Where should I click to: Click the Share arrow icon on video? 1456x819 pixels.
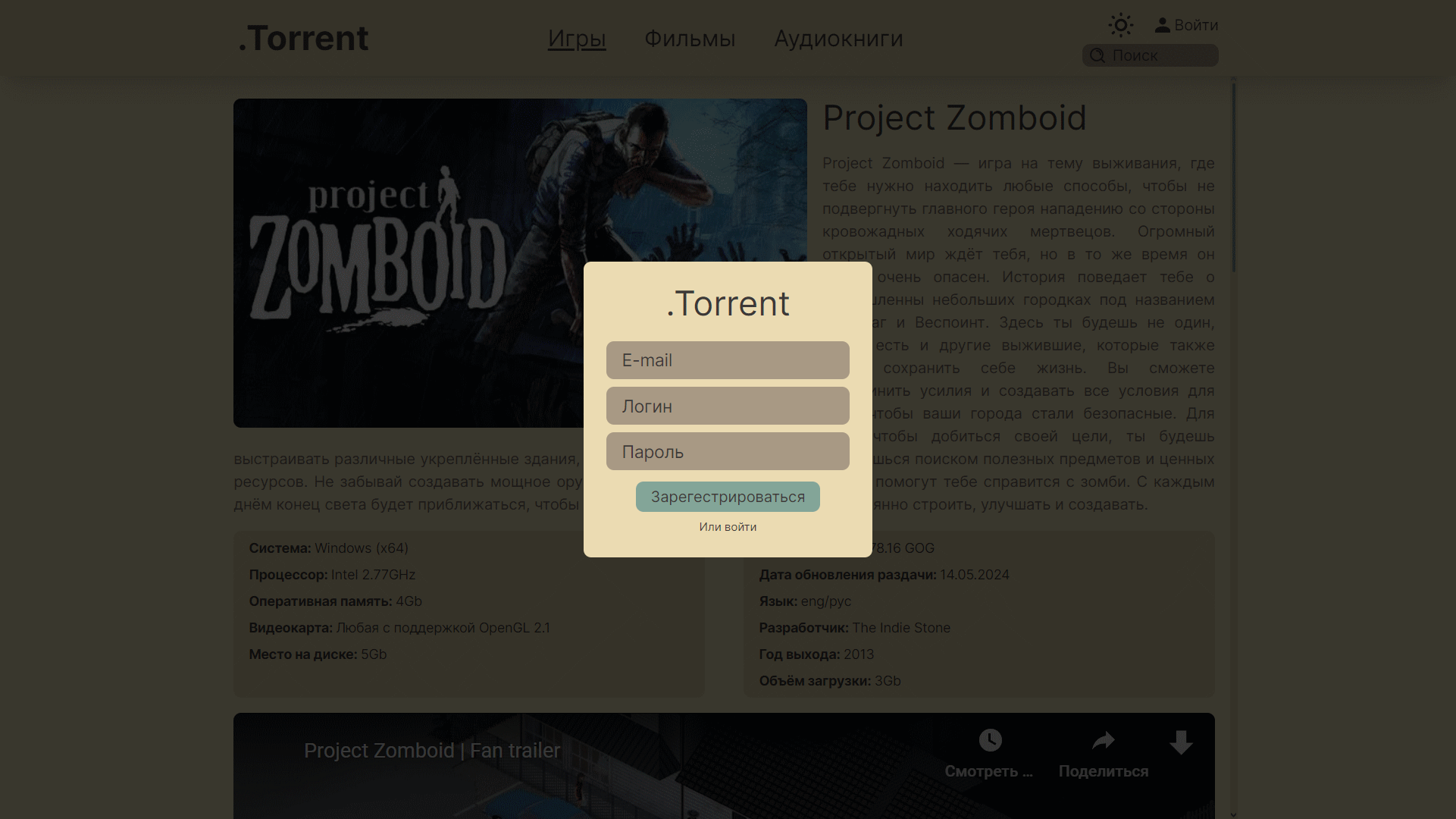coord(1103,741)
